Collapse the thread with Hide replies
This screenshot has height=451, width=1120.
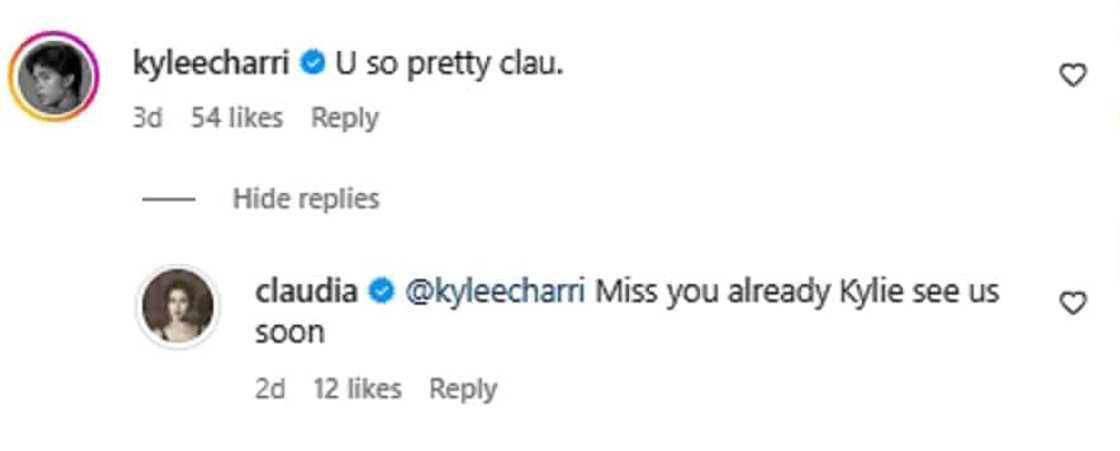(x=306, y=199)
